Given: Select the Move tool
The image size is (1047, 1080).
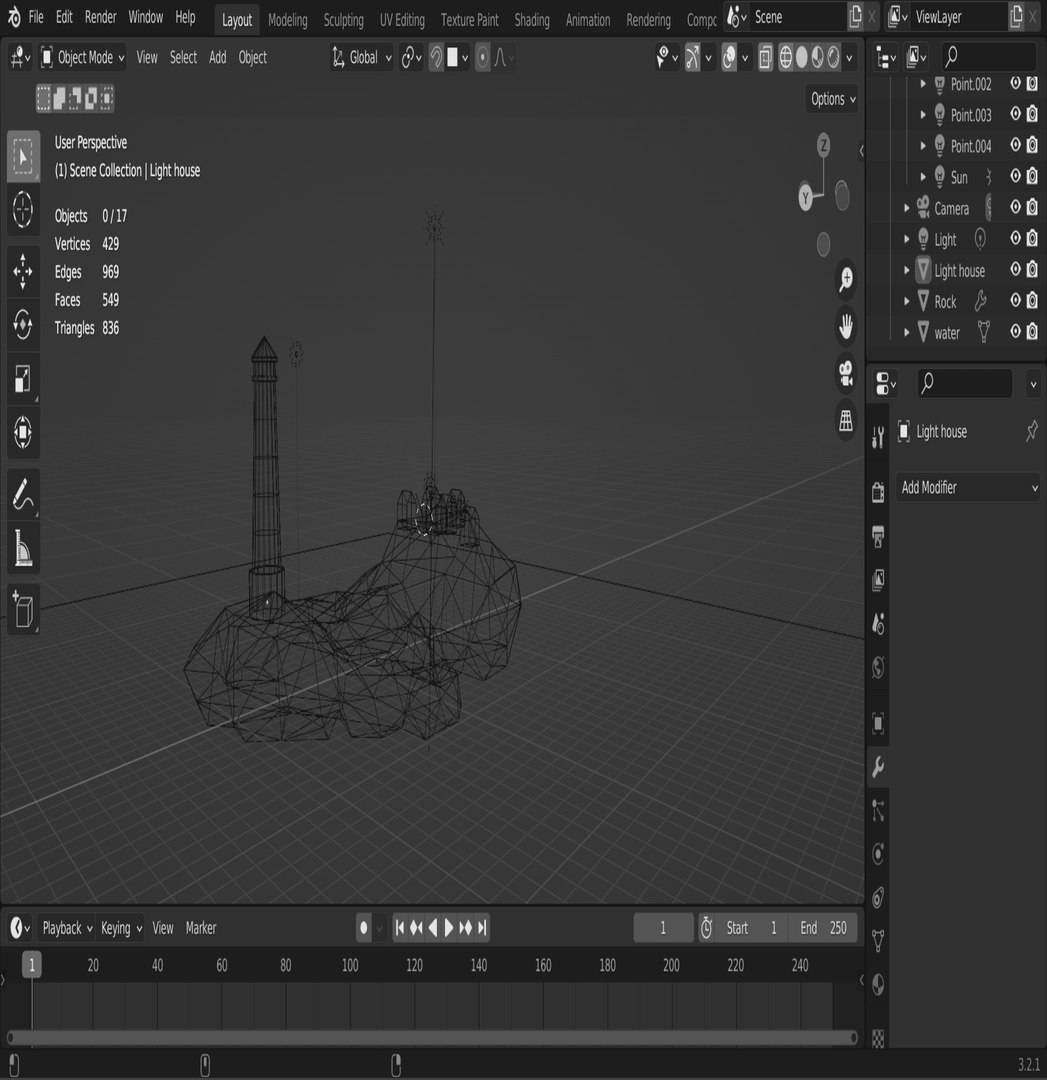Looking at the screenshot, I should pyautogui.click(x=23, y=271).
